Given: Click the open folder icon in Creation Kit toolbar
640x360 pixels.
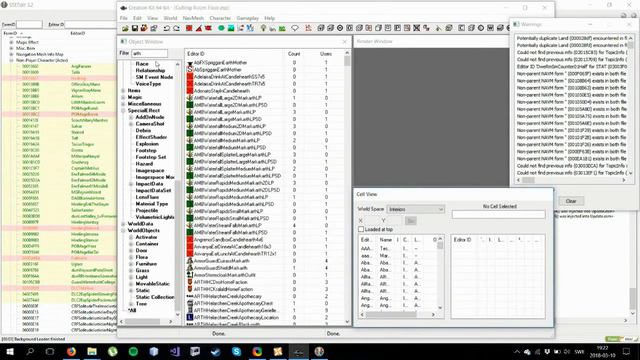Looking at the screenshot, I should pos(125,28).
